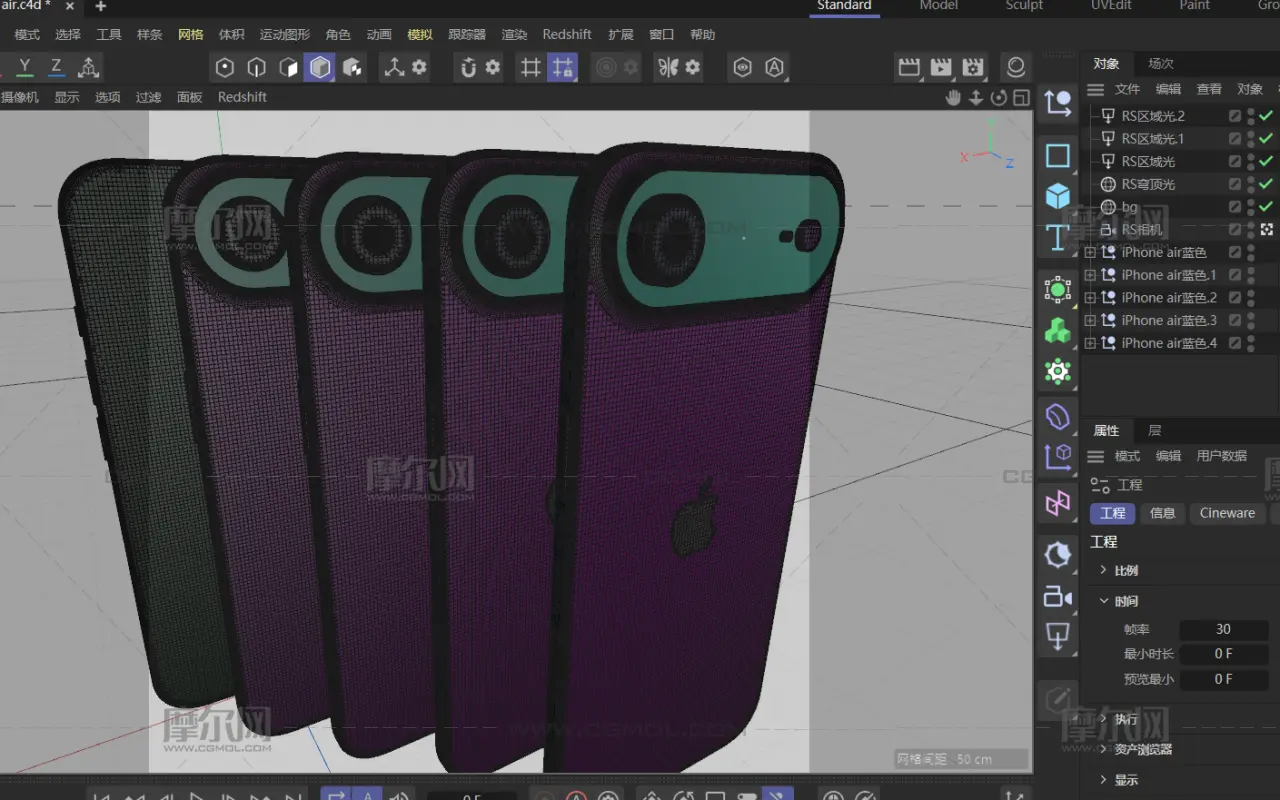Viewport: 1280px width, 800px height.
Task: Click the 帧率 value field
Action: tap(1223, 629)
